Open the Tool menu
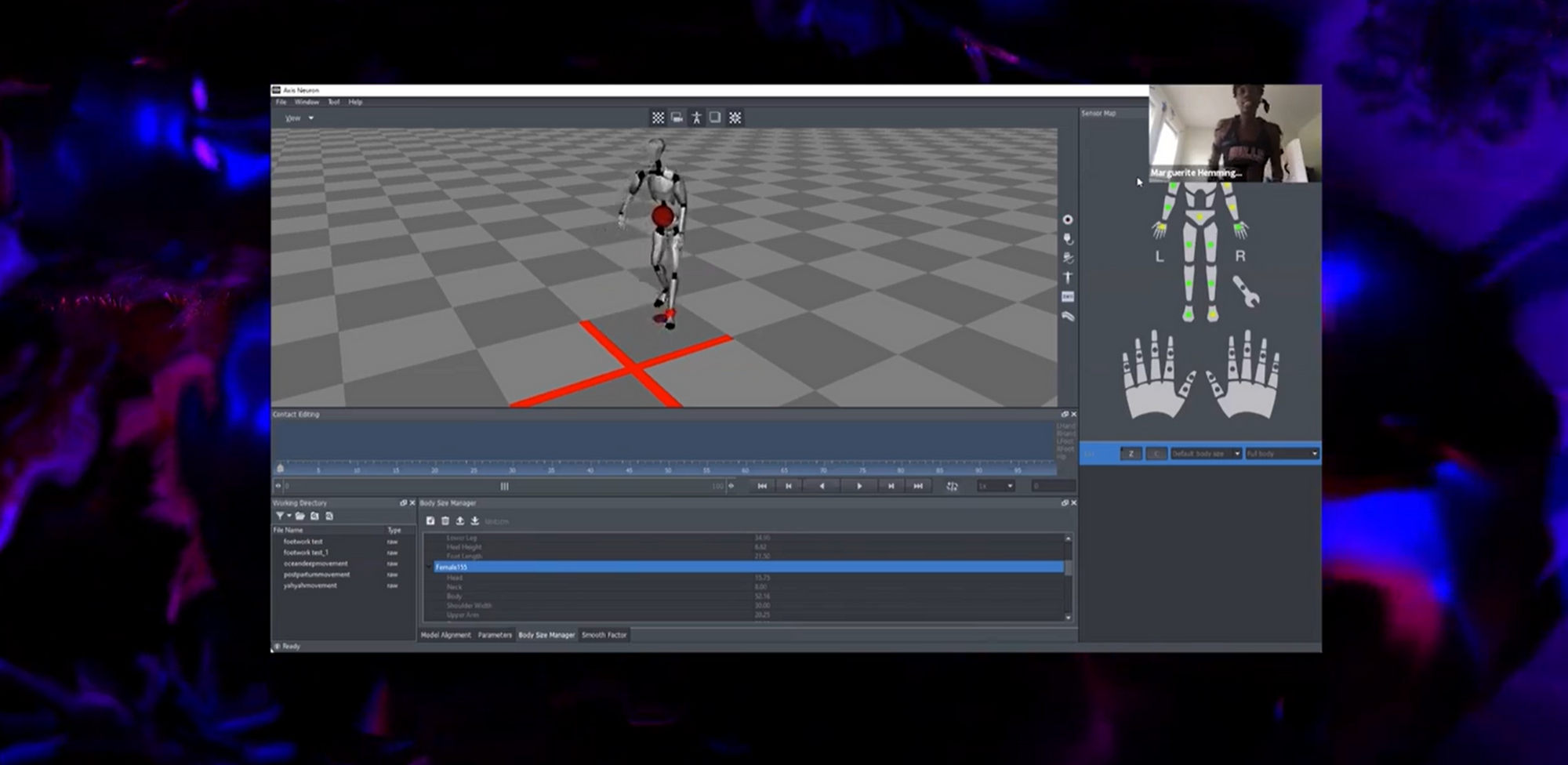 tap(333, 102)
